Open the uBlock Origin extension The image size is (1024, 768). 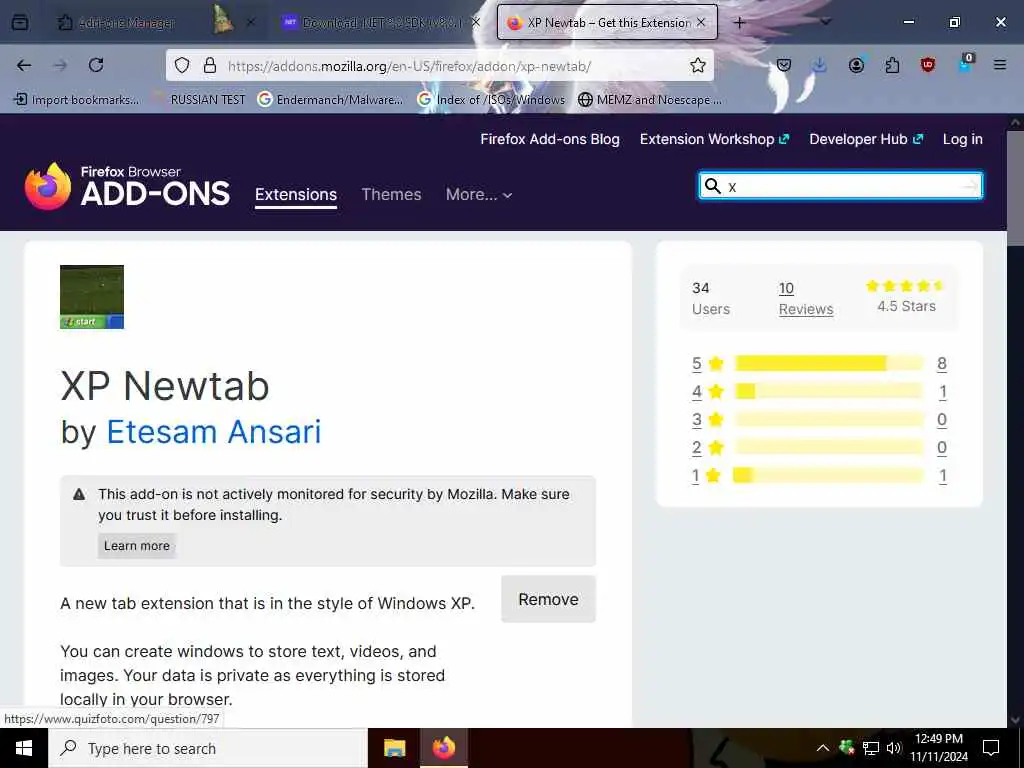[x=928, y=65]
